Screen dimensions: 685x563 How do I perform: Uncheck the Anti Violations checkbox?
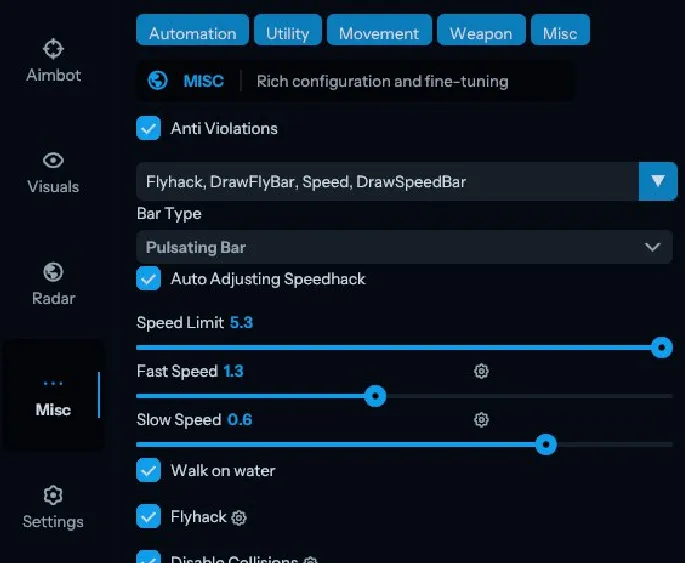pos(148,128)
